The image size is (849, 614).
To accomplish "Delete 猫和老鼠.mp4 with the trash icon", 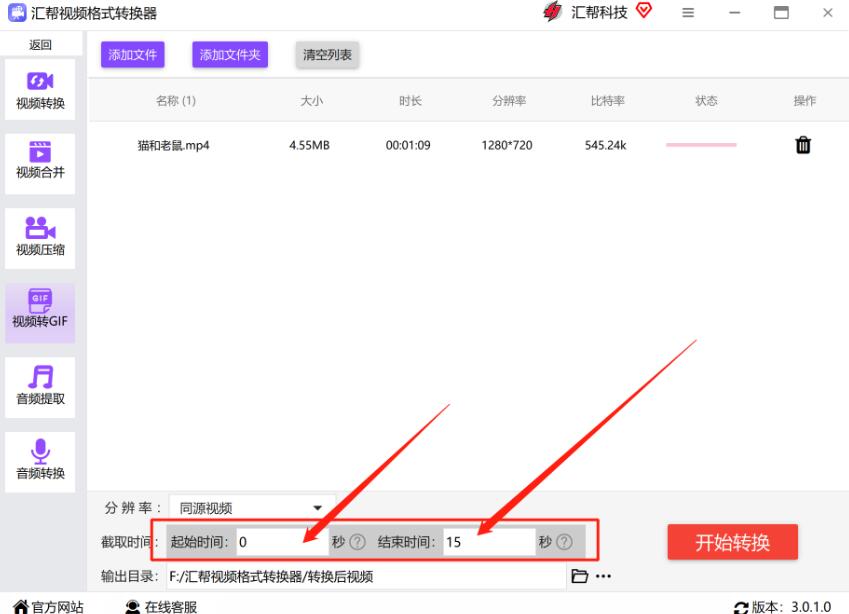I will 802,145.
